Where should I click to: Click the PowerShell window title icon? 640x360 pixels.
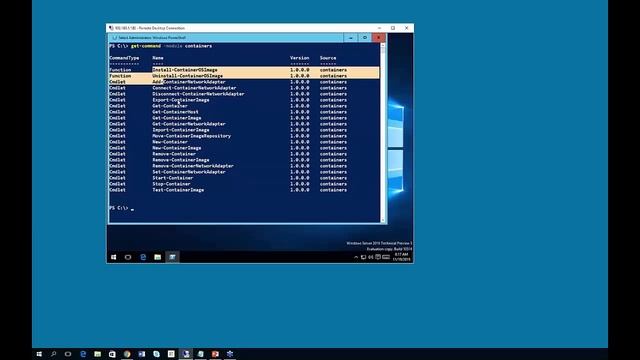[x=115, y=38]
